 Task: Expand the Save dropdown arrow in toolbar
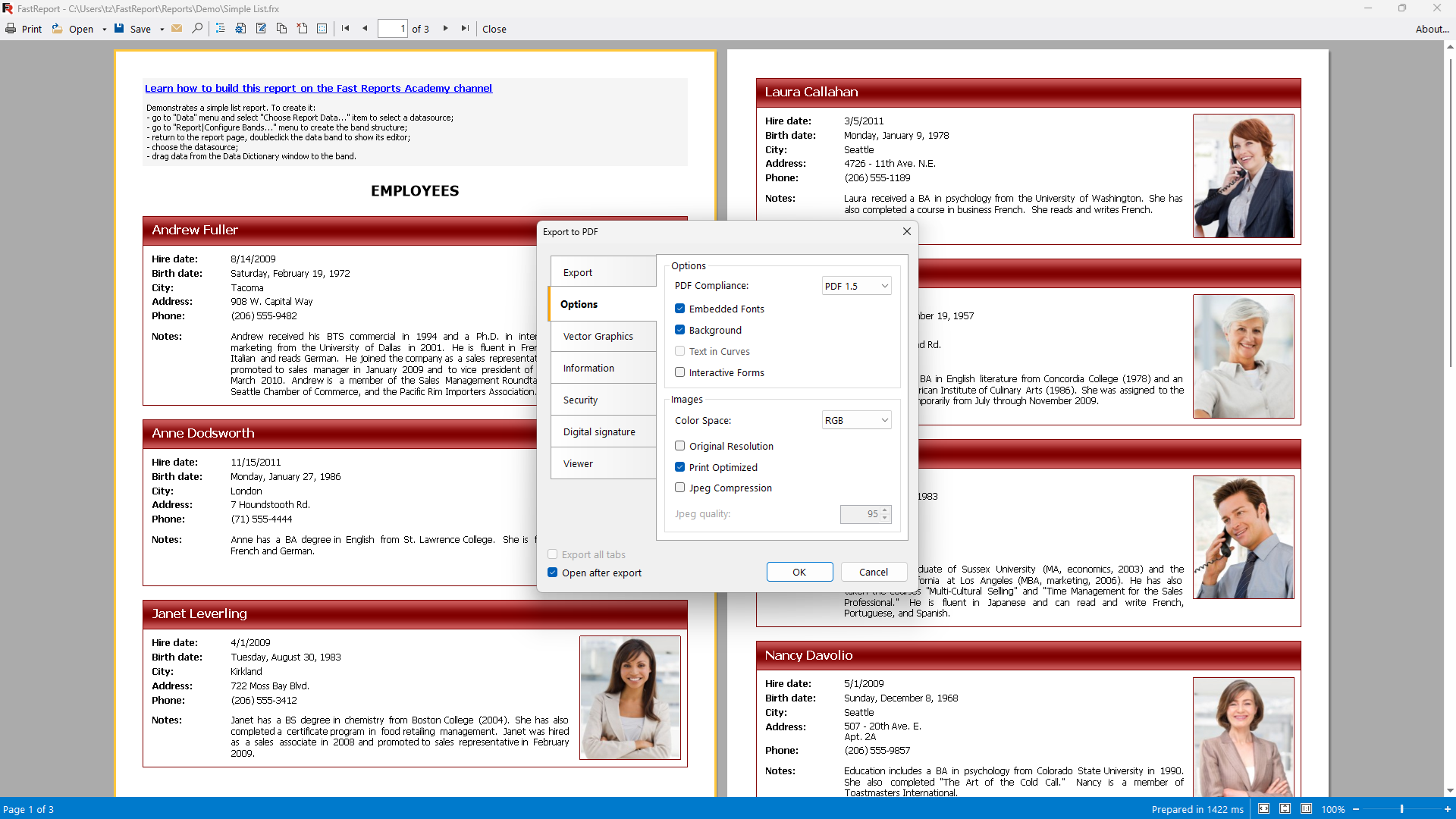pyautogui.click(x=162, y=30)
